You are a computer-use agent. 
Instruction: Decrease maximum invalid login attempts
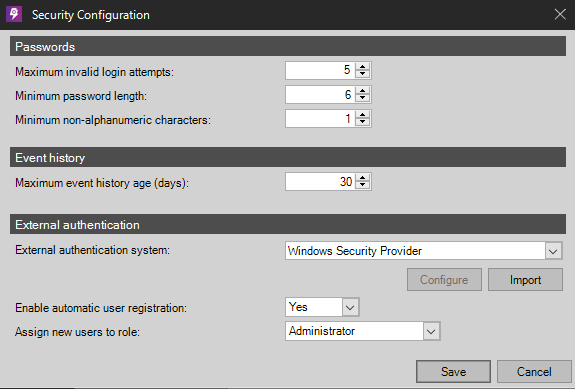point(363,74)
